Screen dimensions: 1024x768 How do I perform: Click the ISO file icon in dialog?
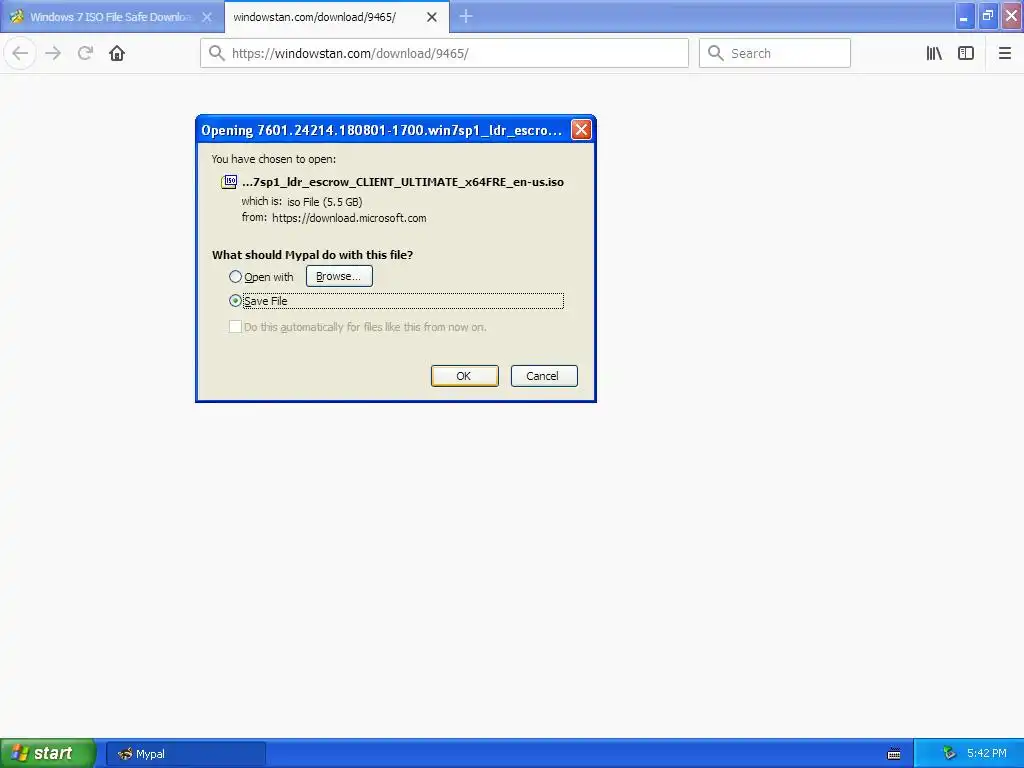229,182
